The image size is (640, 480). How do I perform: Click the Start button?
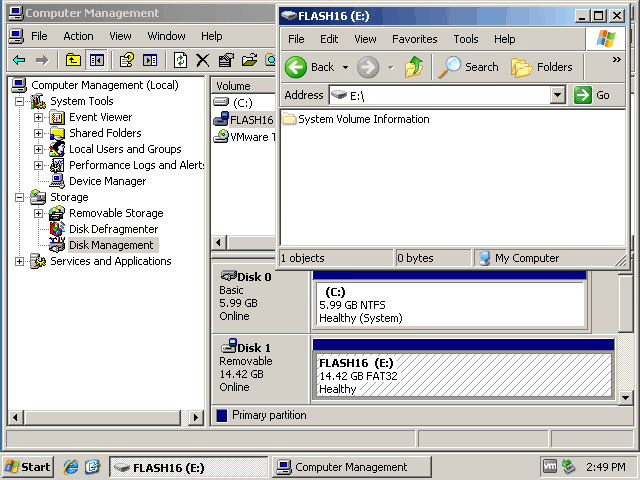point(28,467)
